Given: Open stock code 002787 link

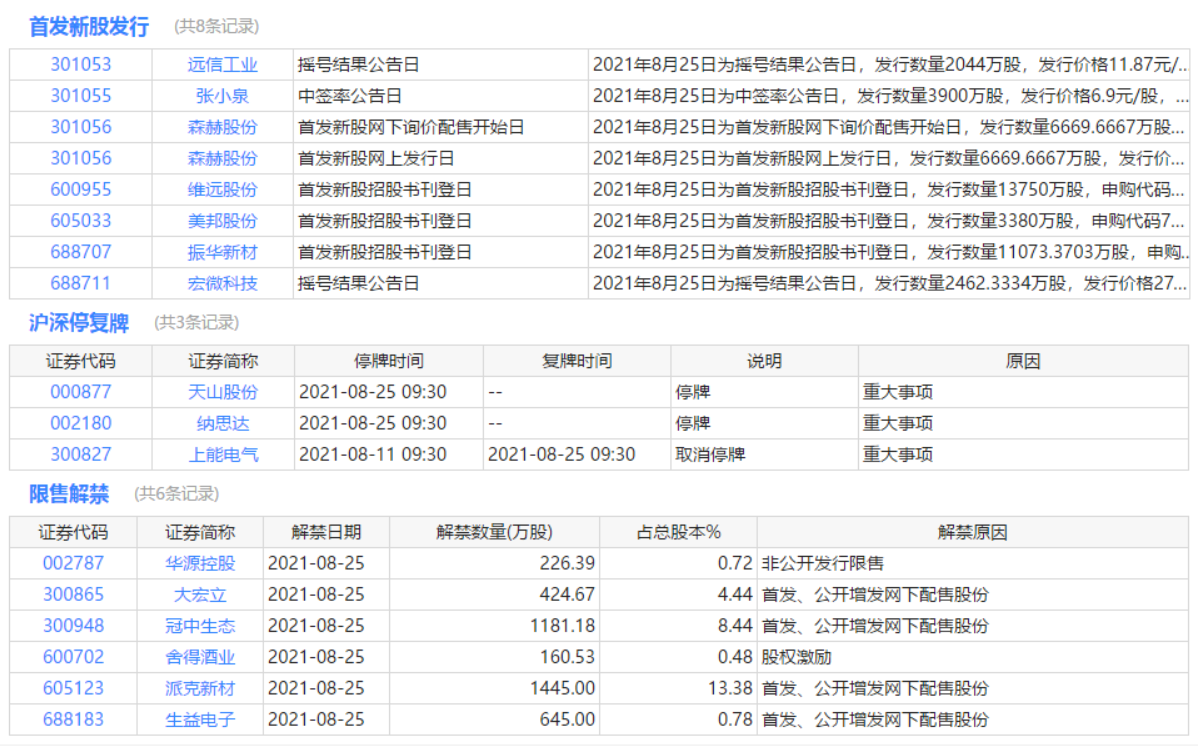Looking at the screenshot, I should pyautogui.click(x=73, y=563).
